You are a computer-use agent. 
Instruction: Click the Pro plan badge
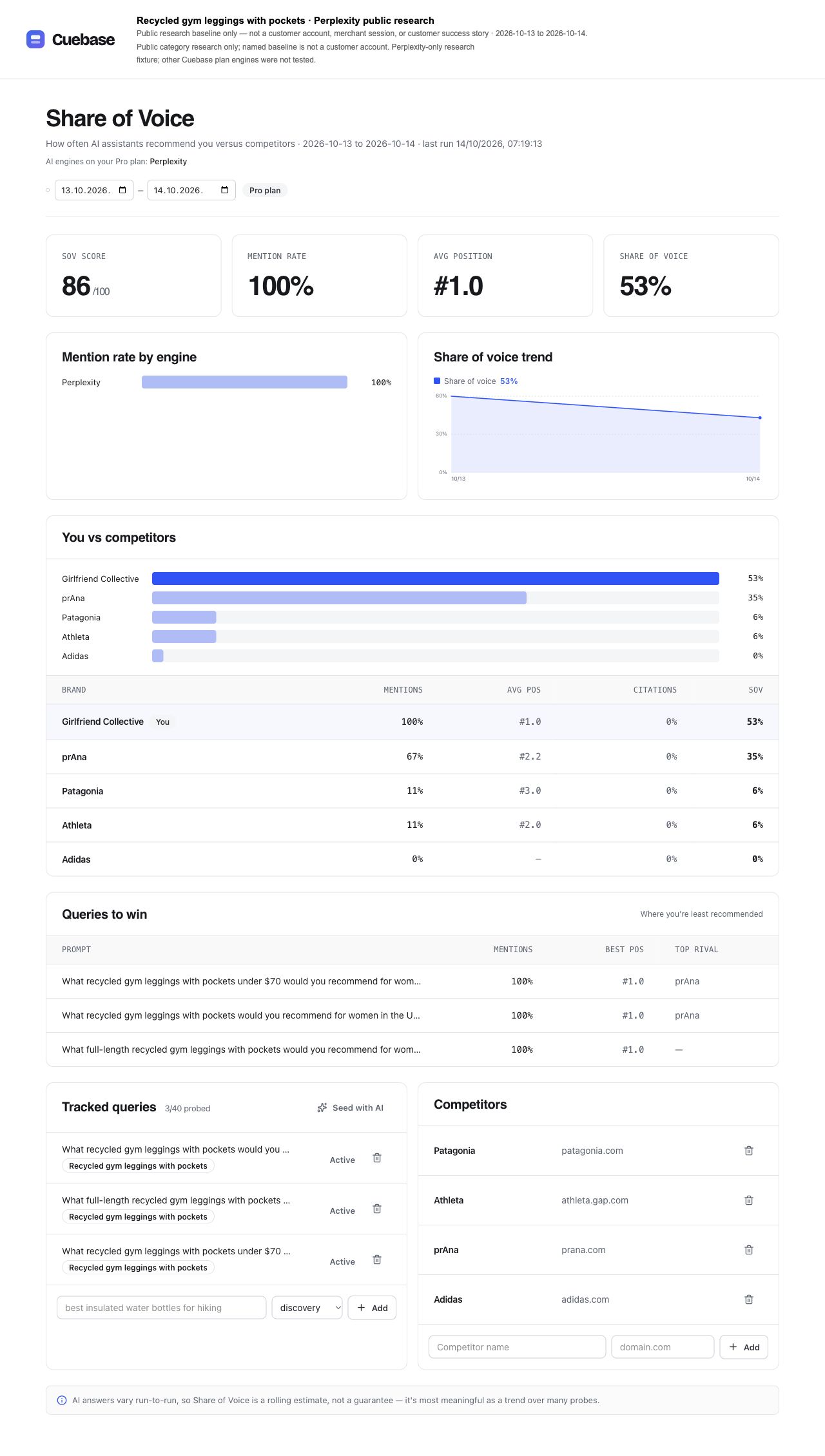(x=265, y=190)
